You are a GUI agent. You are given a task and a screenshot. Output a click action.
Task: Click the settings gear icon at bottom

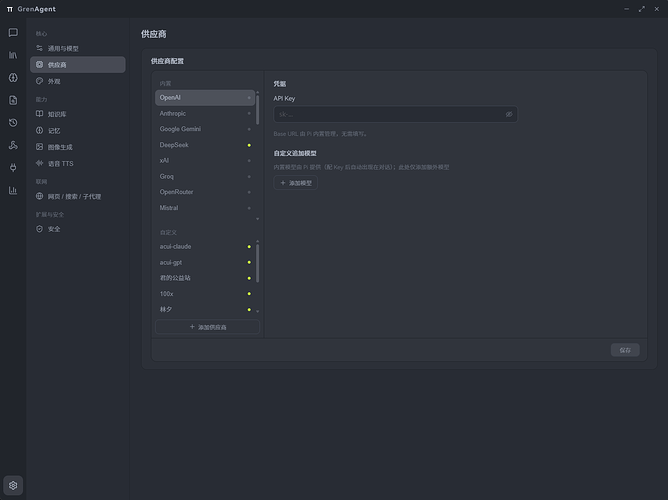coord(13,485)
